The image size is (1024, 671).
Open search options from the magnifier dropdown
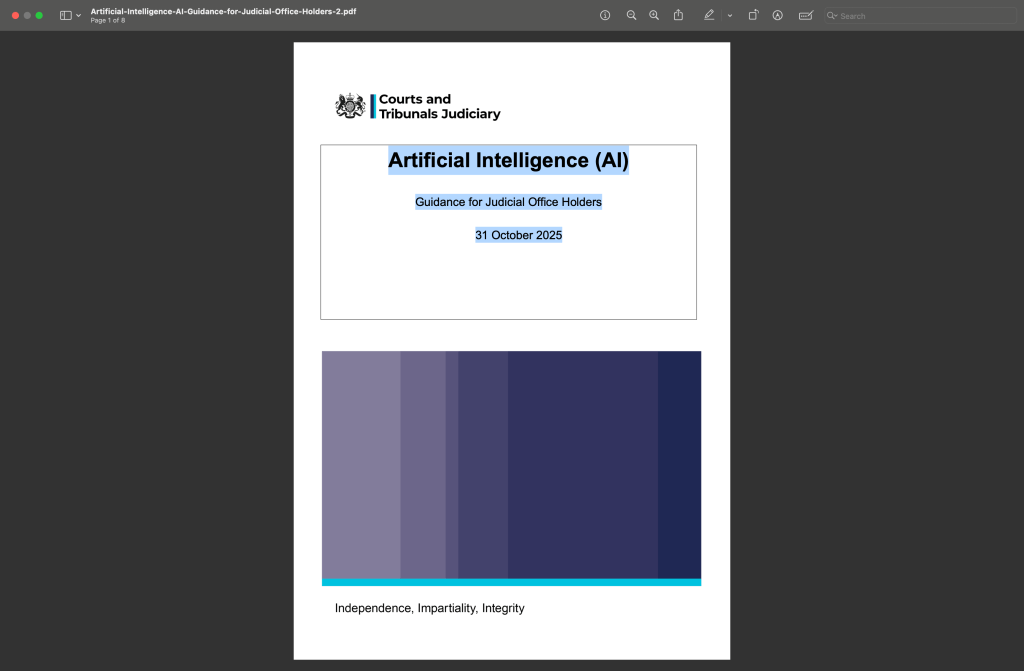(832, 16)
